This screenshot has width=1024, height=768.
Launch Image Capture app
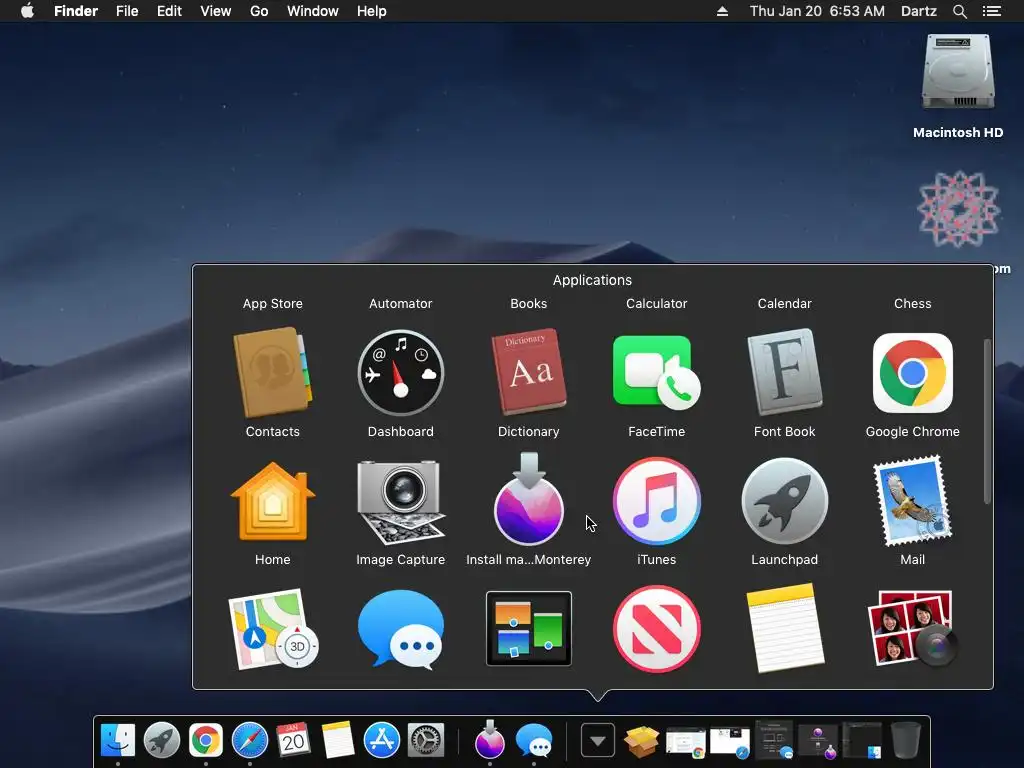click(400, 501)
